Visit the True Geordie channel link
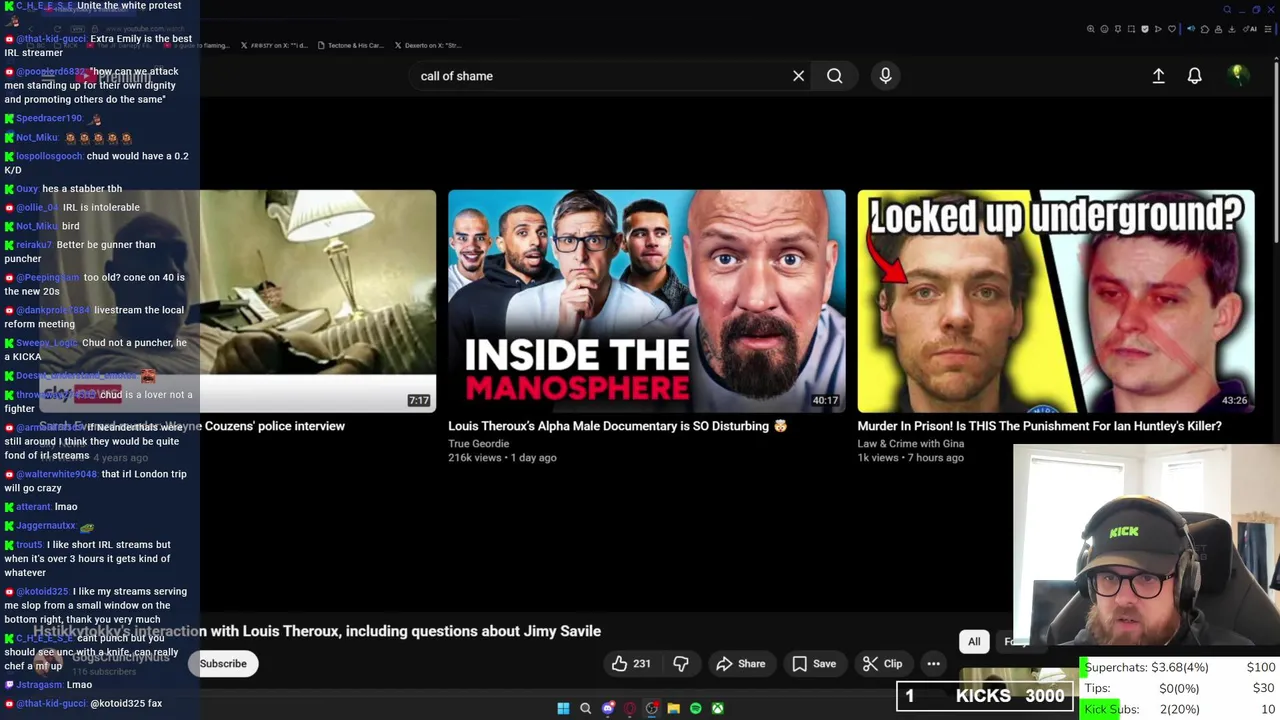Screen dimensions: 1280x720 point(478,443)
